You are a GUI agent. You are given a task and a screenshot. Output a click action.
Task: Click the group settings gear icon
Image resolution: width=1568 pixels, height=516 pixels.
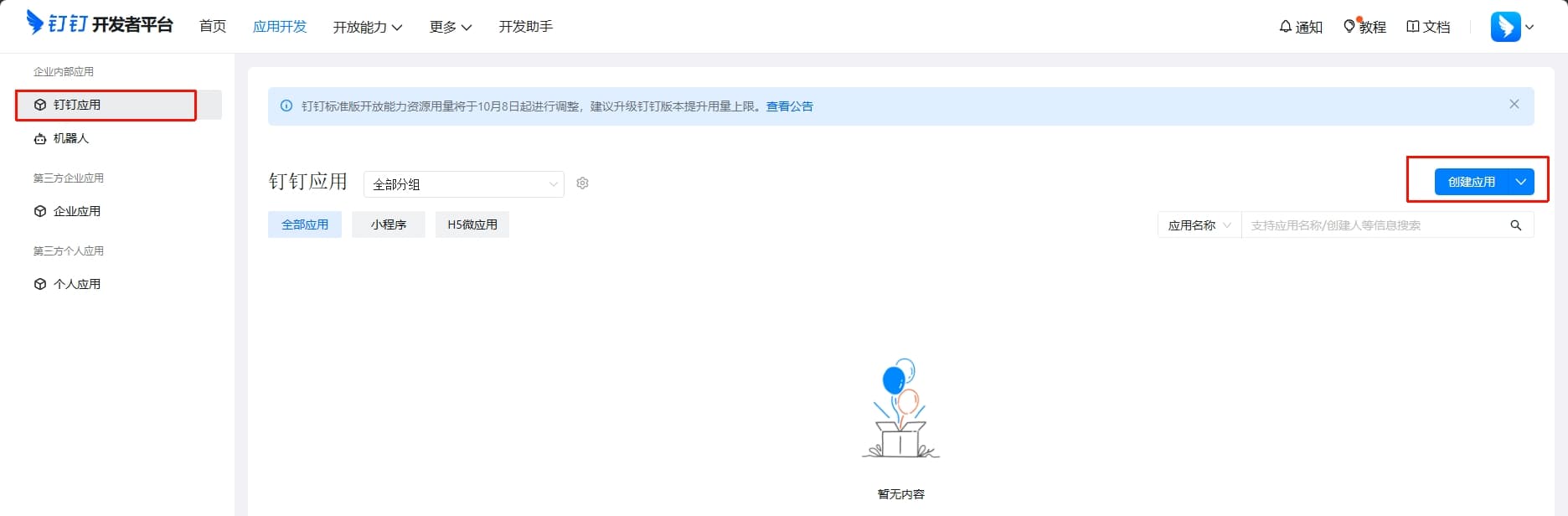click(x=583, y=183)
